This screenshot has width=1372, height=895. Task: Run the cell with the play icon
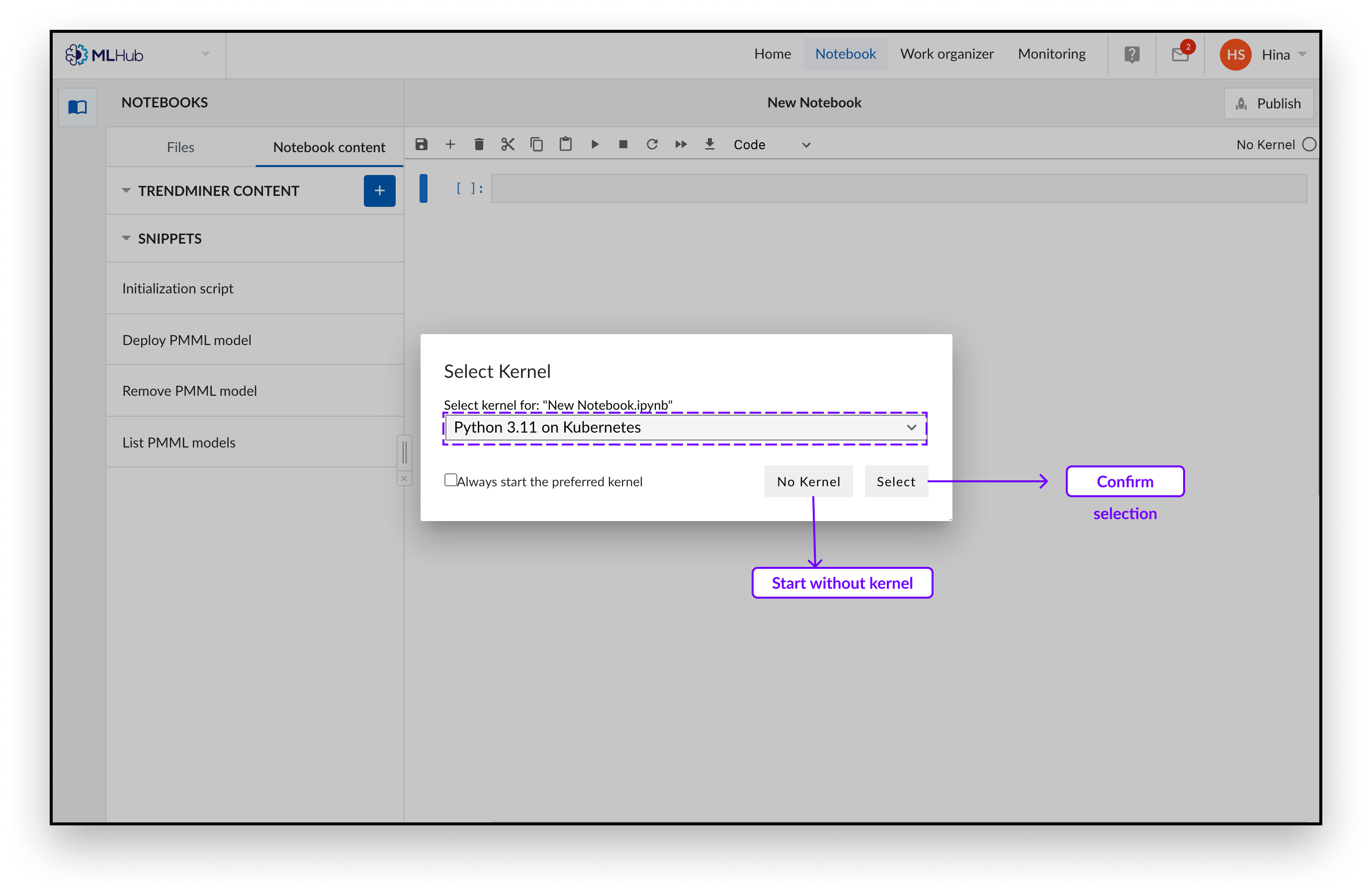pyautogui.click(x=595, y=144)
